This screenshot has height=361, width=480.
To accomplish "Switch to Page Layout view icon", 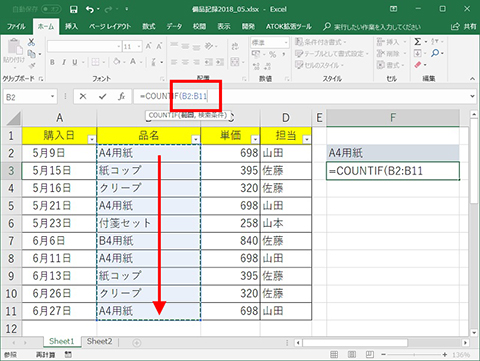I will [x=352, y=354].
